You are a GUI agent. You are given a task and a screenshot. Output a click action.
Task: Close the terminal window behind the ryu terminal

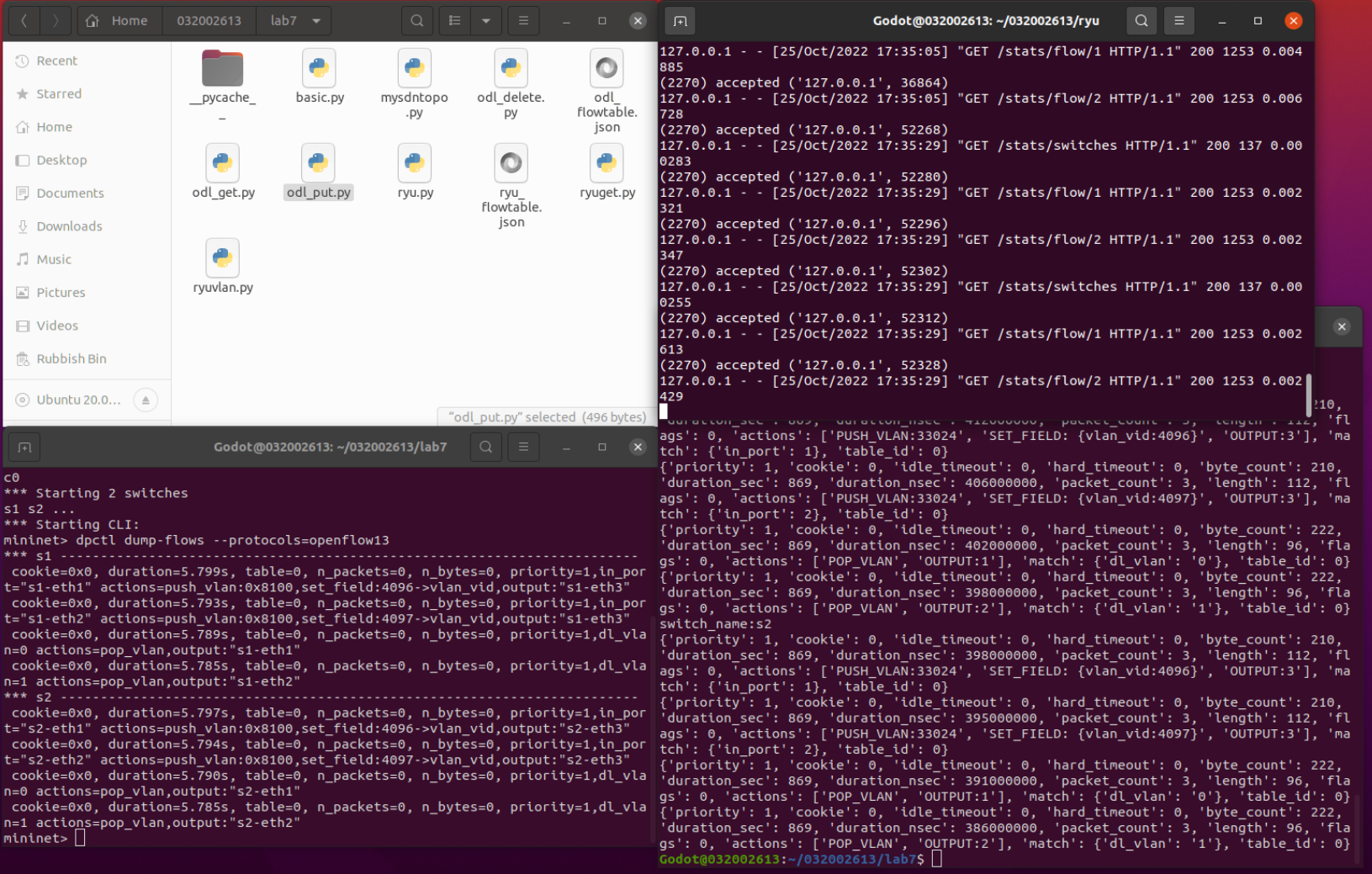click(x=1342, y=326)
